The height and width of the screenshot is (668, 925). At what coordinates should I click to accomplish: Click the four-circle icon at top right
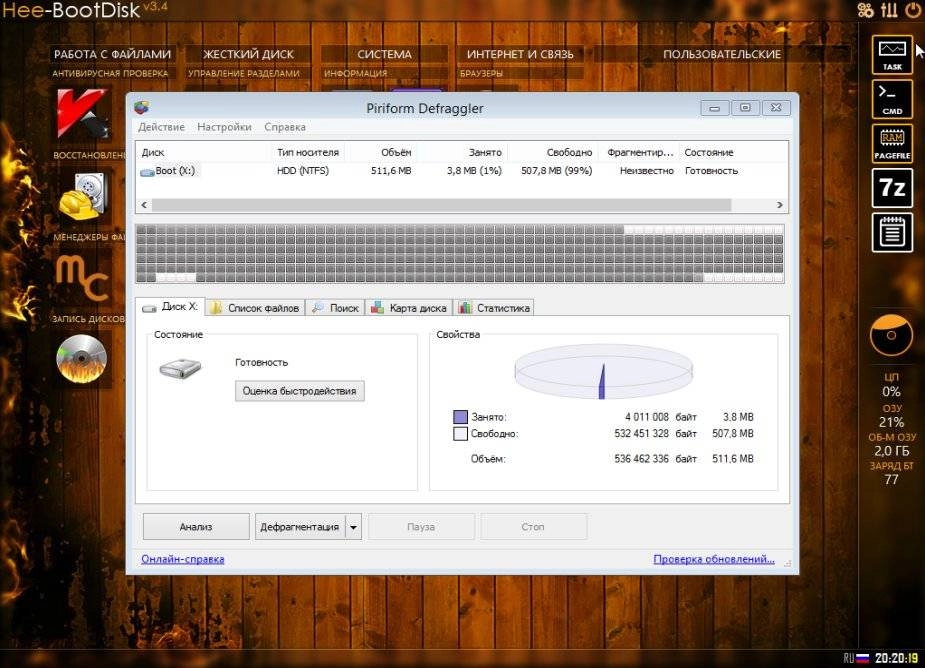(x=865, y=9)
